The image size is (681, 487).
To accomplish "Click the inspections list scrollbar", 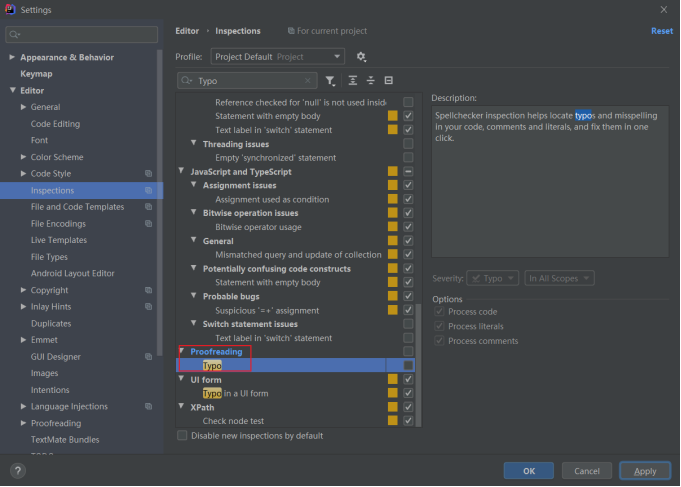I will (418, 364).
